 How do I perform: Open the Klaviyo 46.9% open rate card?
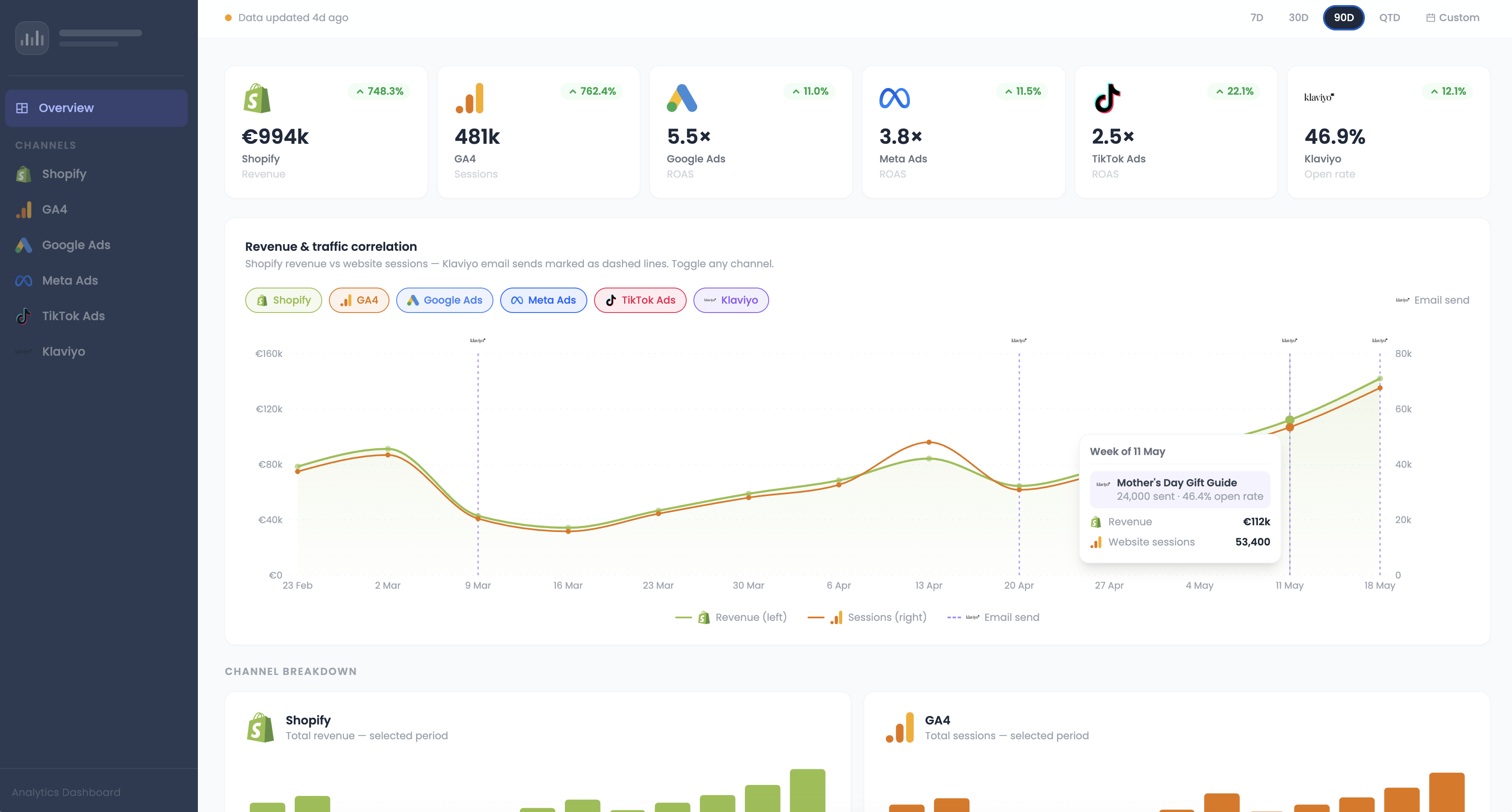[x=1388, y=132]
